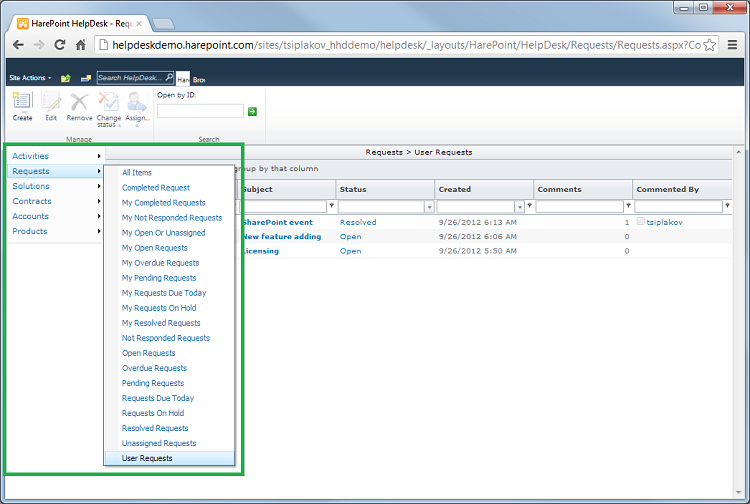
Task: Sort by the Created column header
Action: tap(455, 189)
